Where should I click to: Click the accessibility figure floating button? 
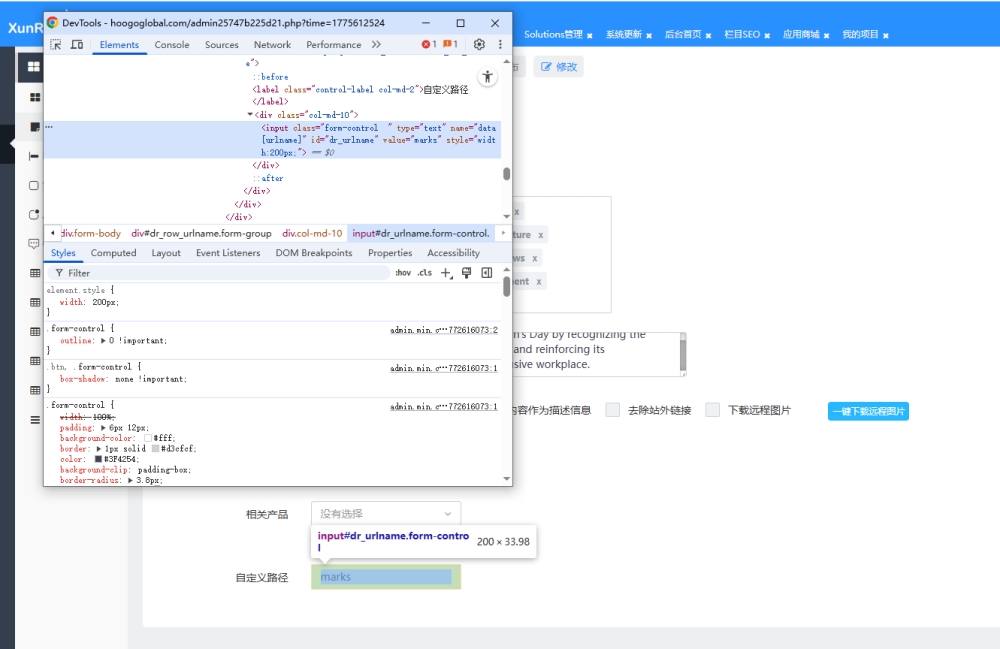pyautogui.click(x=487, y=77)
